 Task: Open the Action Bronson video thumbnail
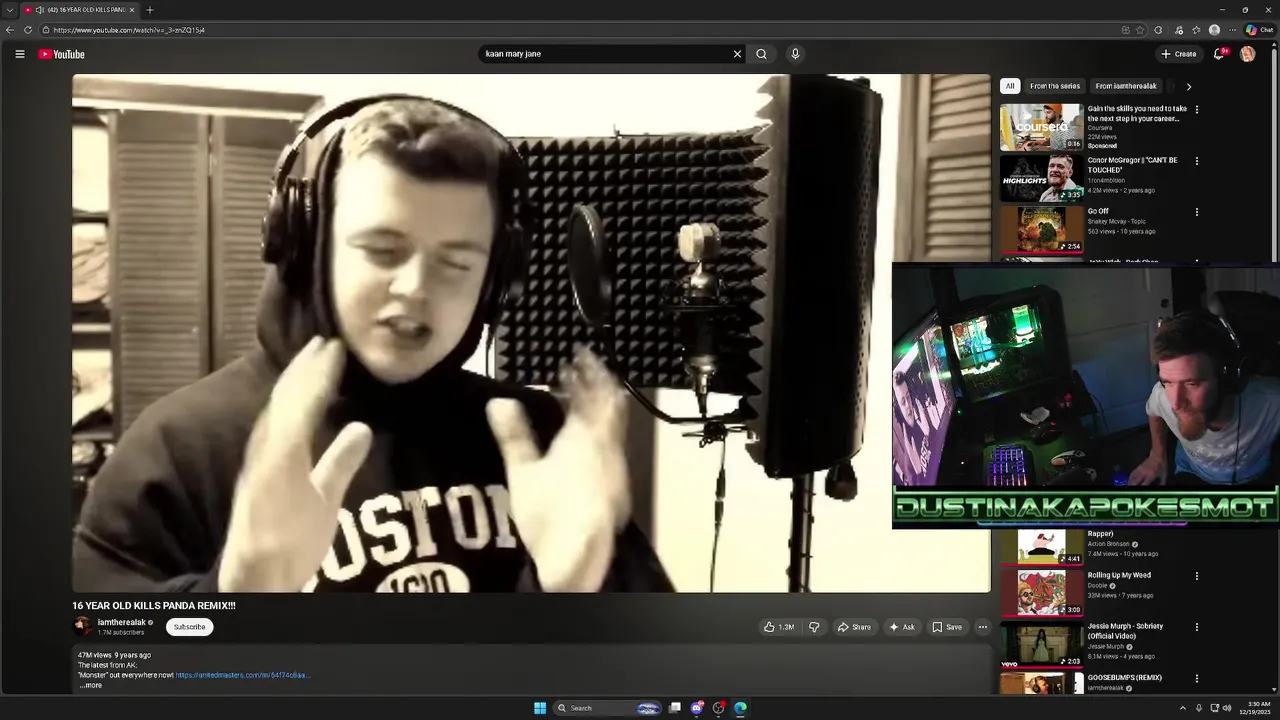pos(1041,547)
